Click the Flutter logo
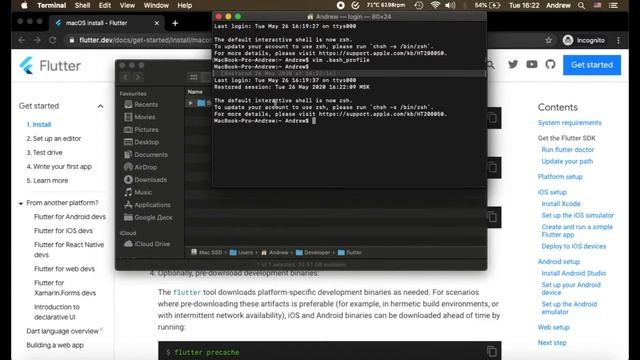The height and width of the screenshot is (360, 640). 50,66
